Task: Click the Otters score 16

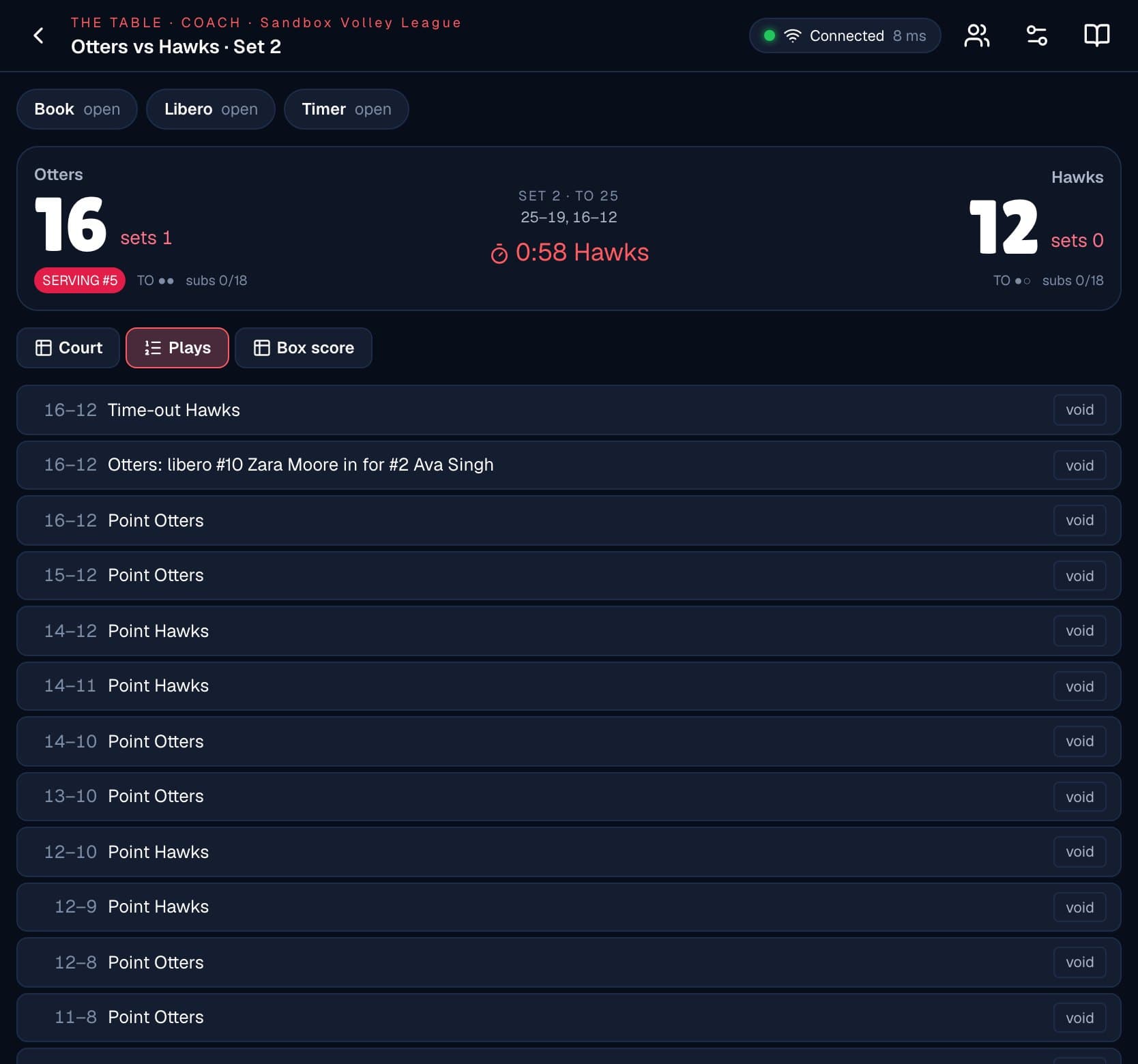Action: pyautogui.click(x=71, y=224)
